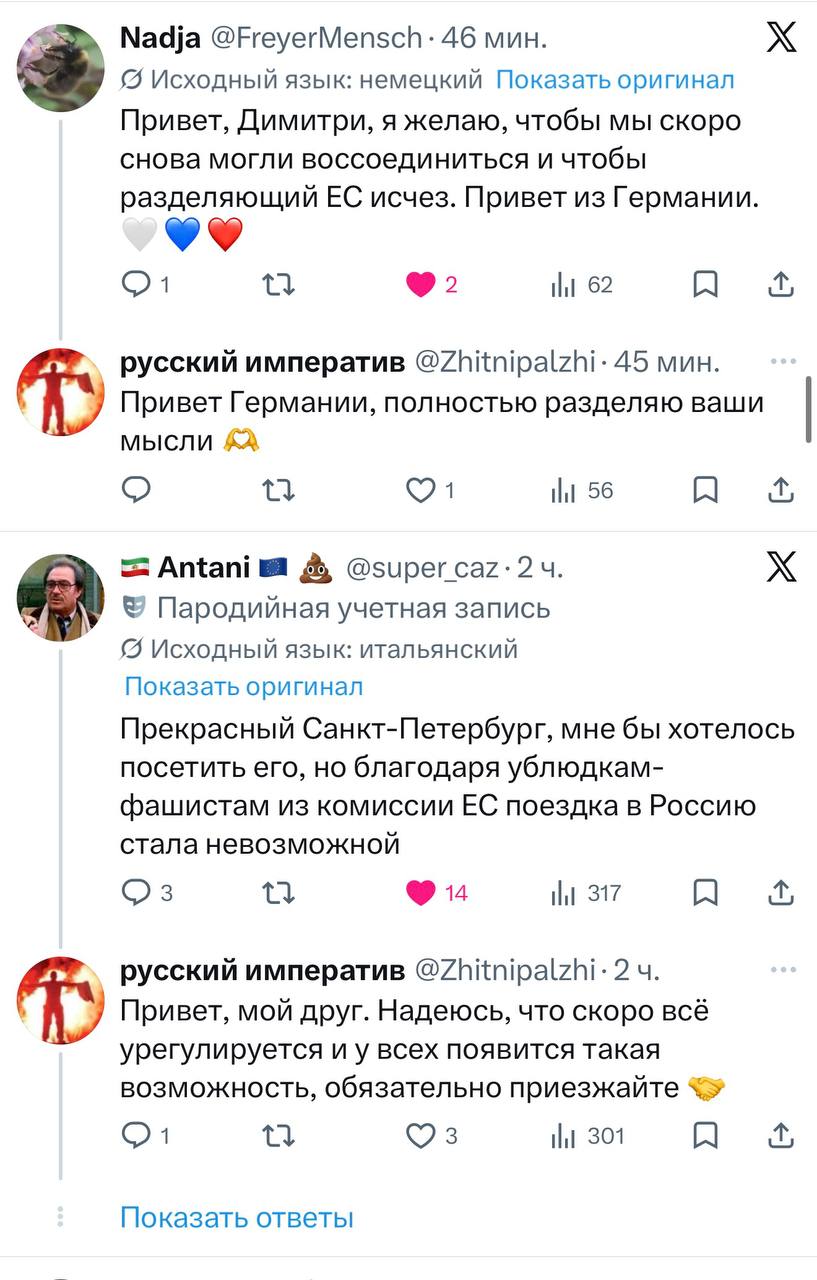Image resolution: width=817 pixels, height=1280 pixels.
Task: Like the reply with 3 likes
Action: pyautogui.click(x=421, y=1135)
